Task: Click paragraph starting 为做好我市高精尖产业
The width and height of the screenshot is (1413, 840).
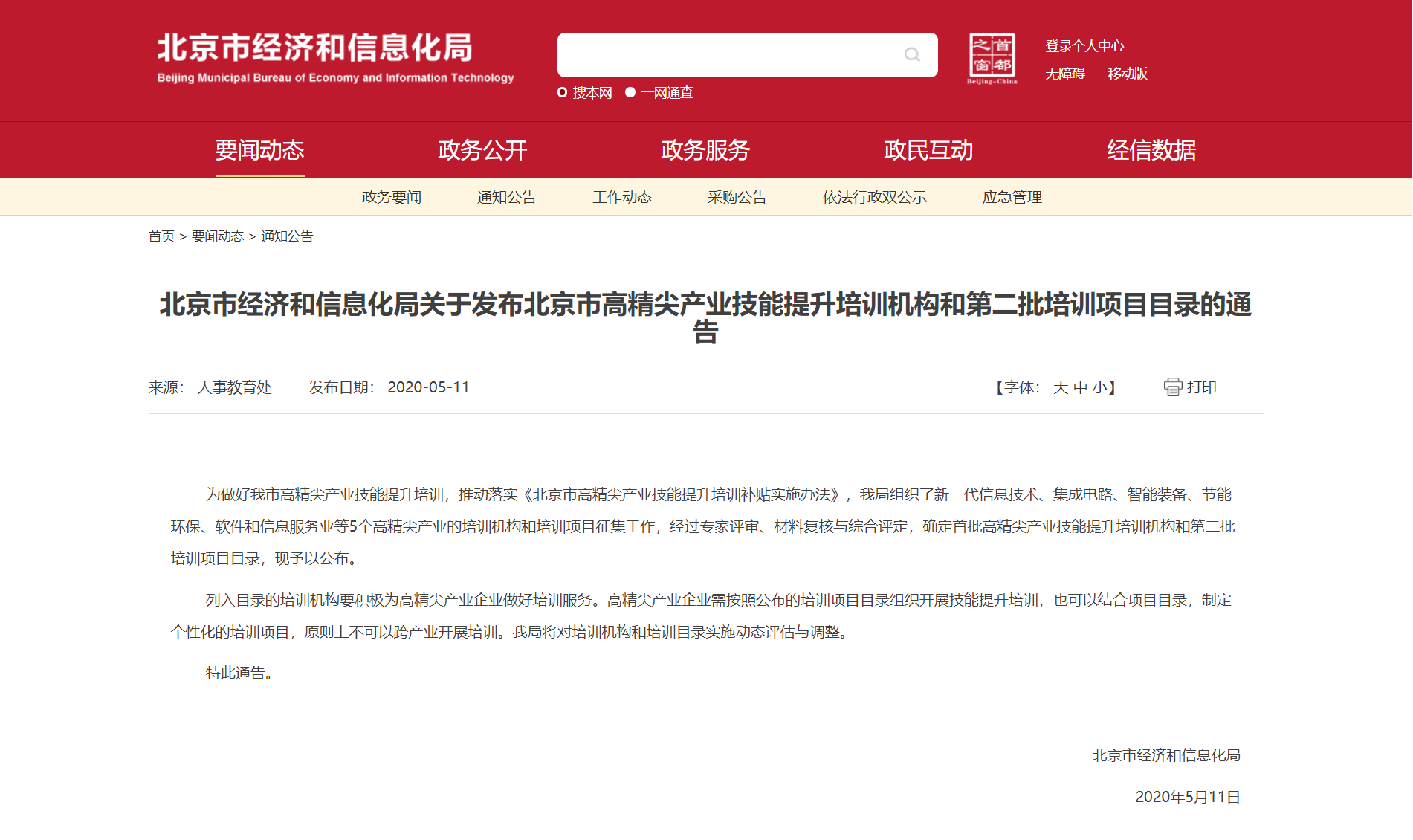Action: point(703,526)
